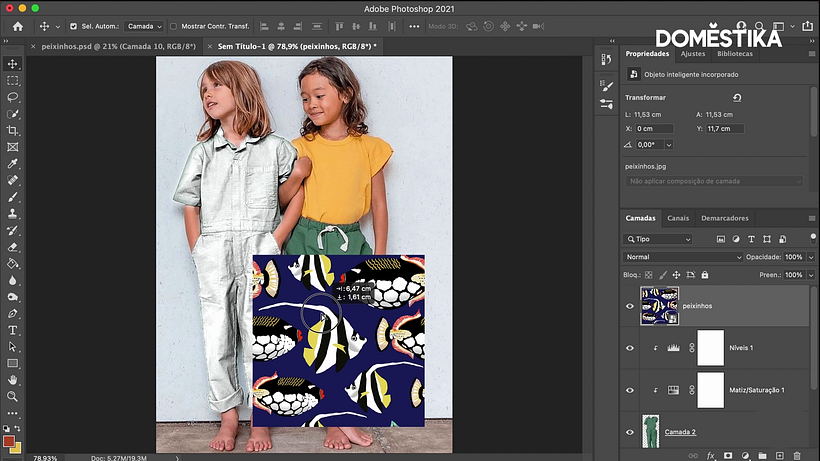Select the History Brush tool

(x=13, y=230)
